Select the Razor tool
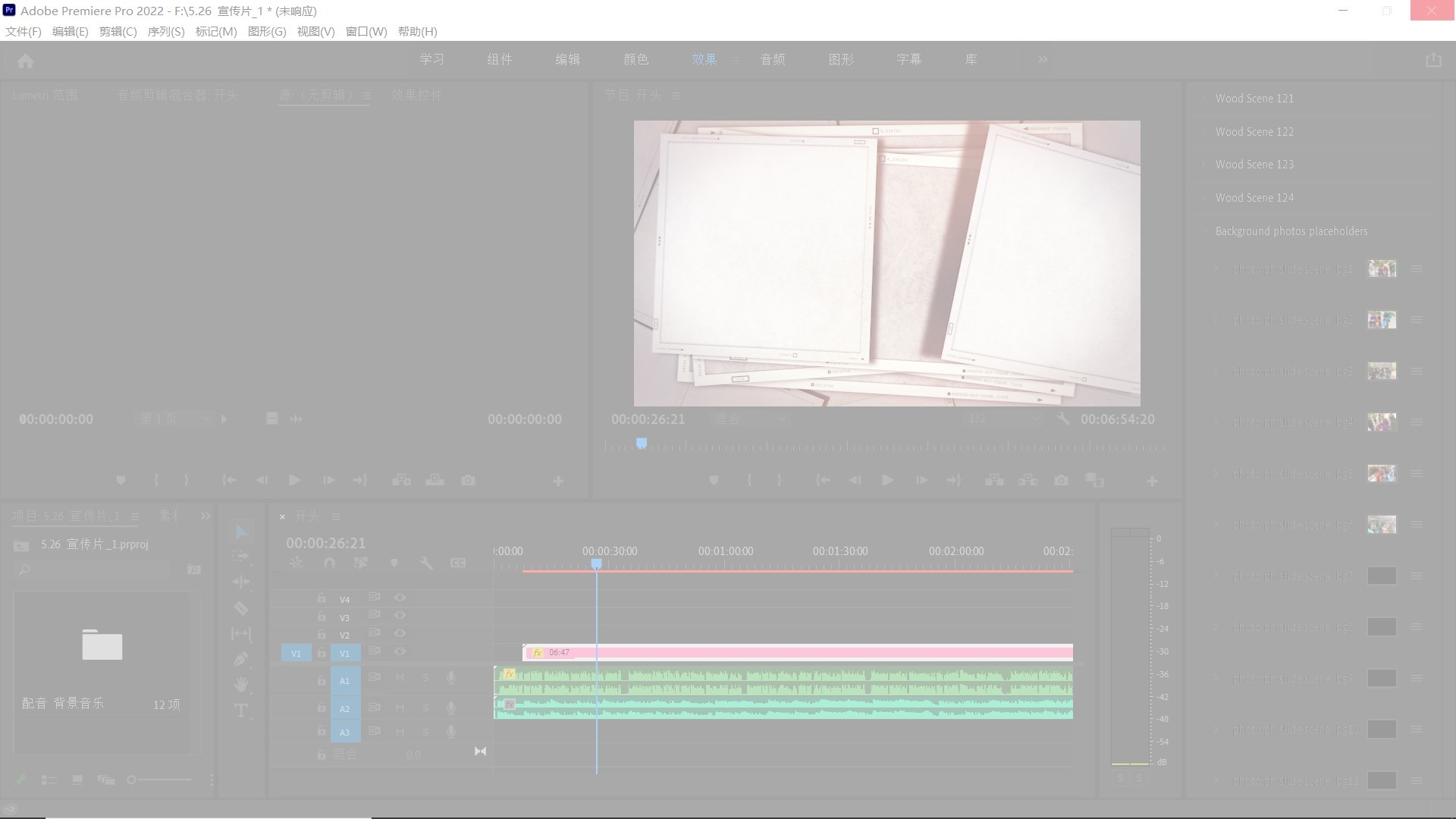The height and width of the screenshot is (819, 1456). pyautogui.click(x=241, y=608)
